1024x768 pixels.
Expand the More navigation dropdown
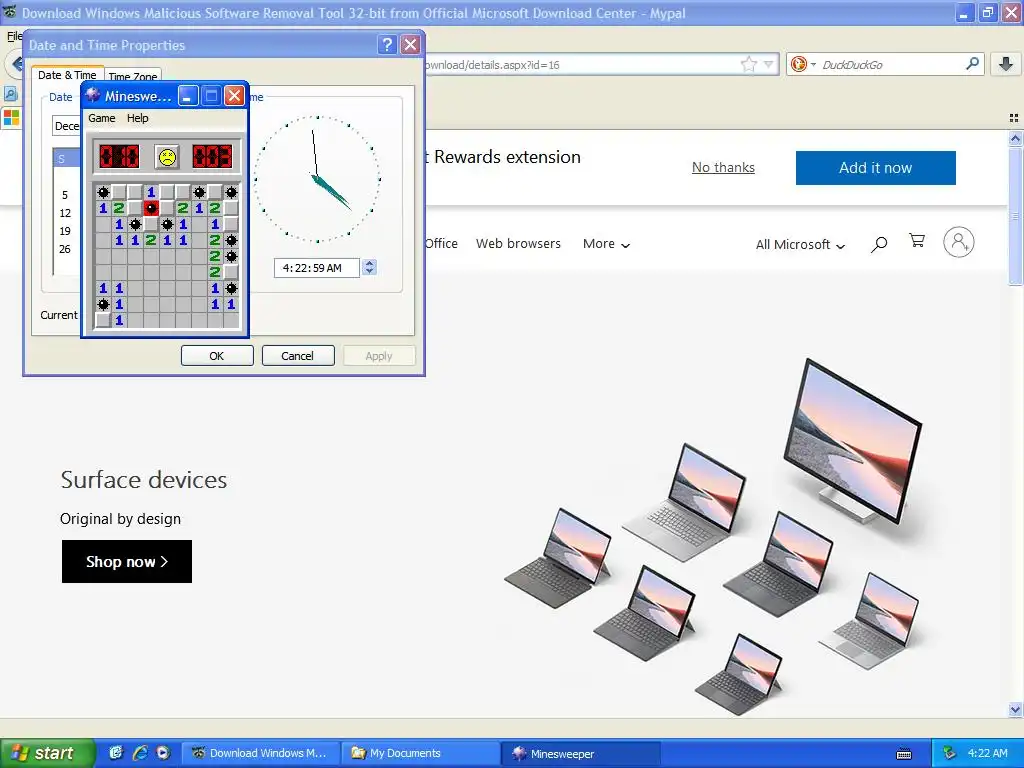pyautogui.click(x=606, y=244)
